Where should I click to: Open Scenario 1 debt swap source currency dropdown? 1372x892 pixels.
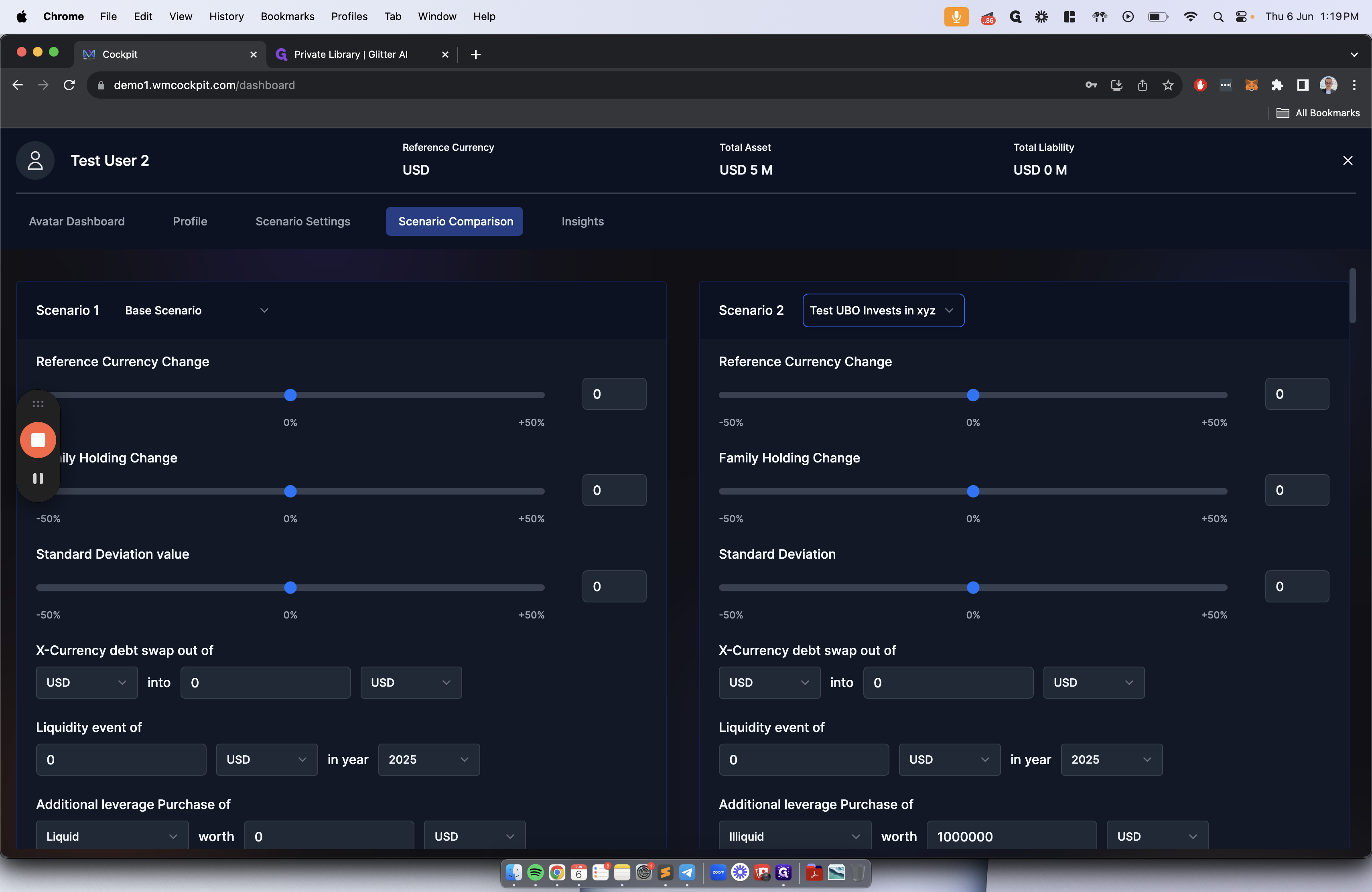click(x=87, y=682)
